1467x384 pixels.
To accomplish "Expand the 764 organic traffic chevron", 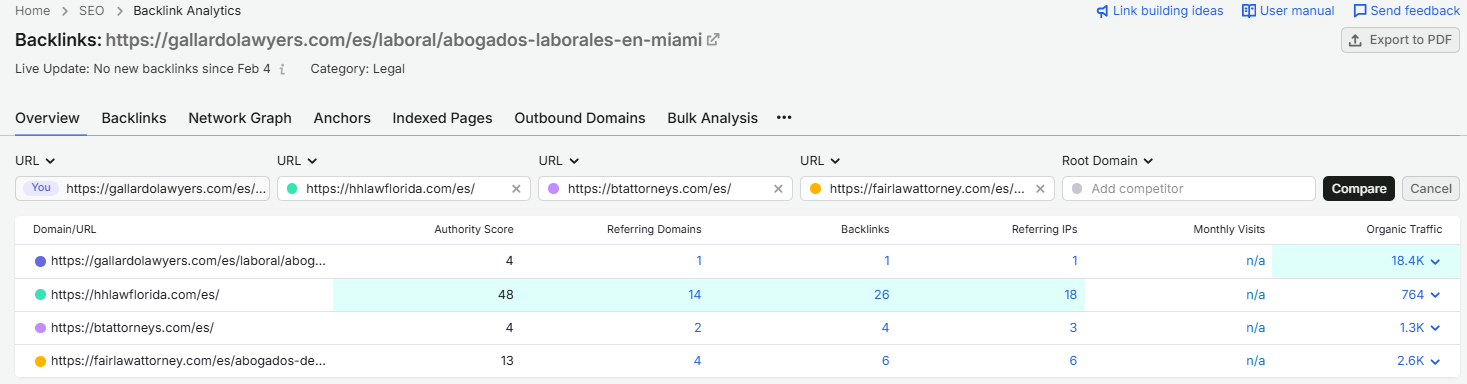I will pos(1435,295).
